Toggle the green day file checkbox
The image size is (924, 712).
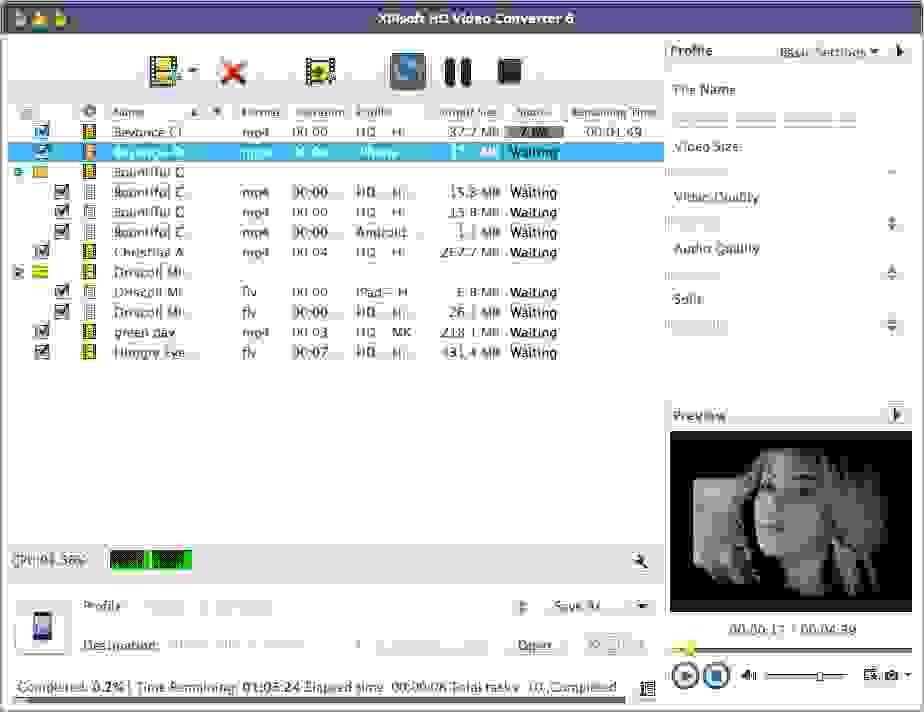pyautogui.click(x=41, y=332)
